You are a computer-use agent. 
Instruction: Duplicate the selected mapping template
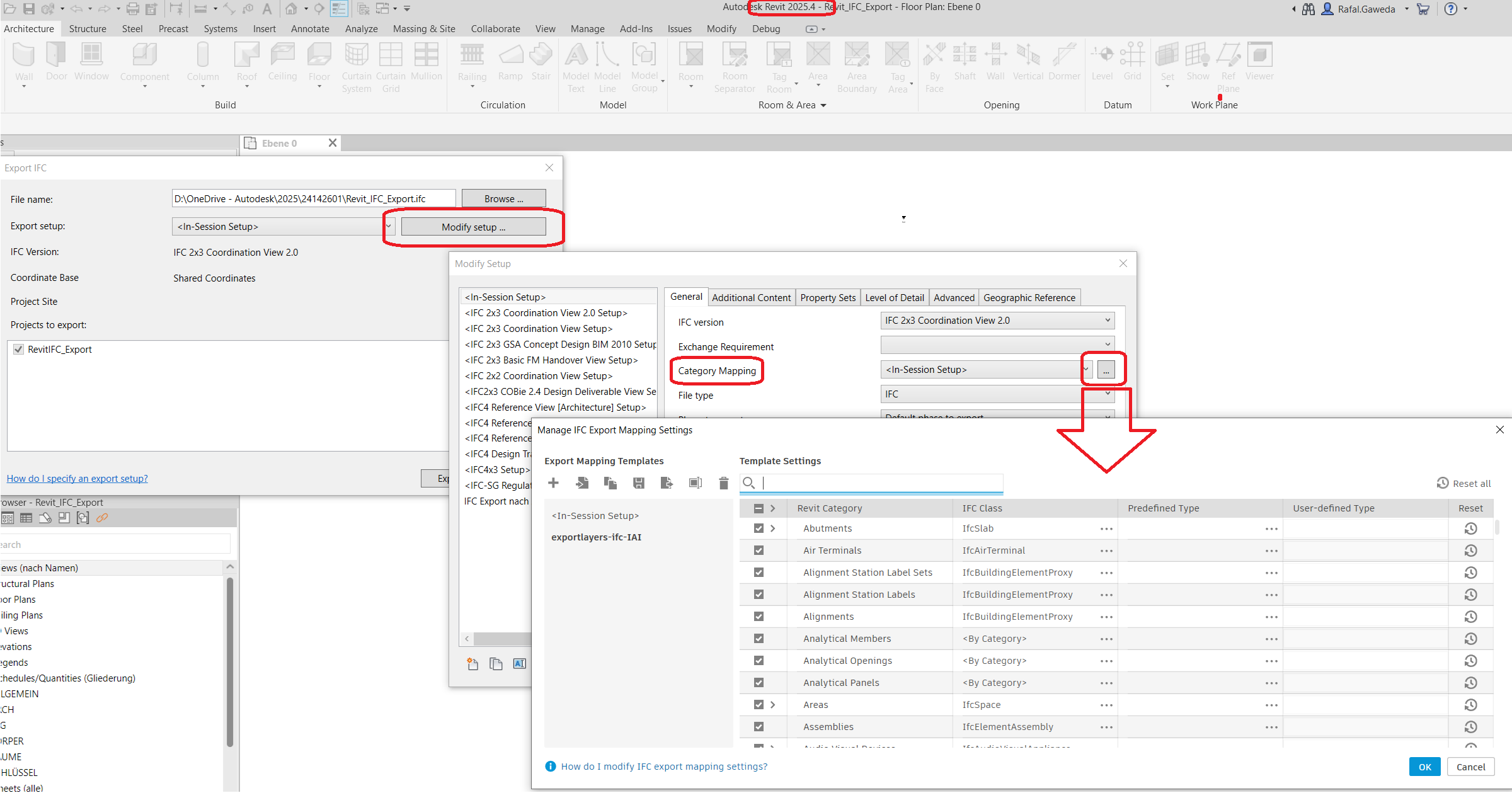coord(610,483)
